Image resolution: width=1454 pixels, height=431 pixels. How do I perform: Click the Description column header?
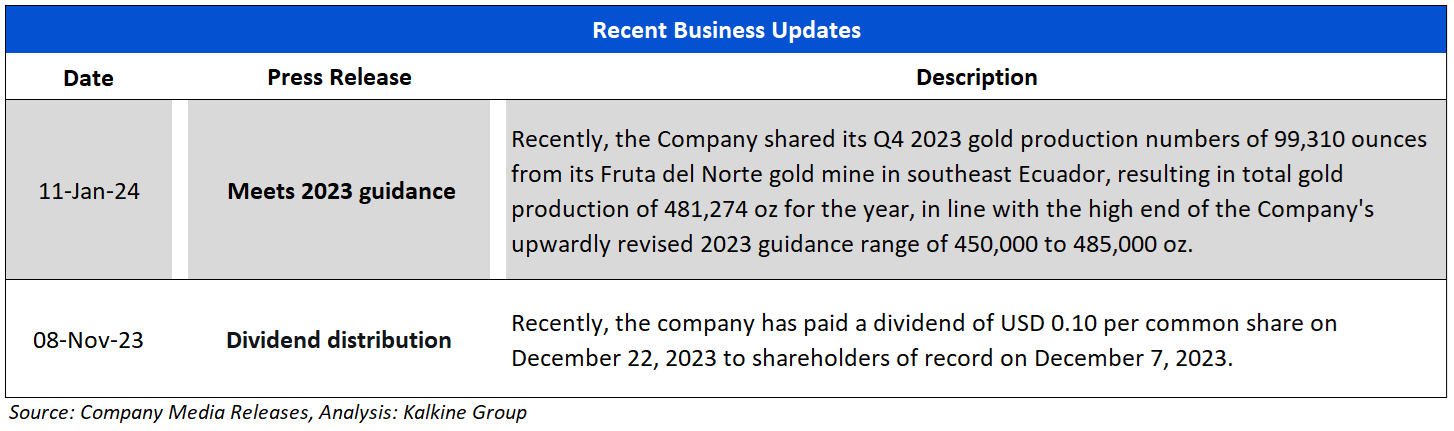tap(976, 77)
